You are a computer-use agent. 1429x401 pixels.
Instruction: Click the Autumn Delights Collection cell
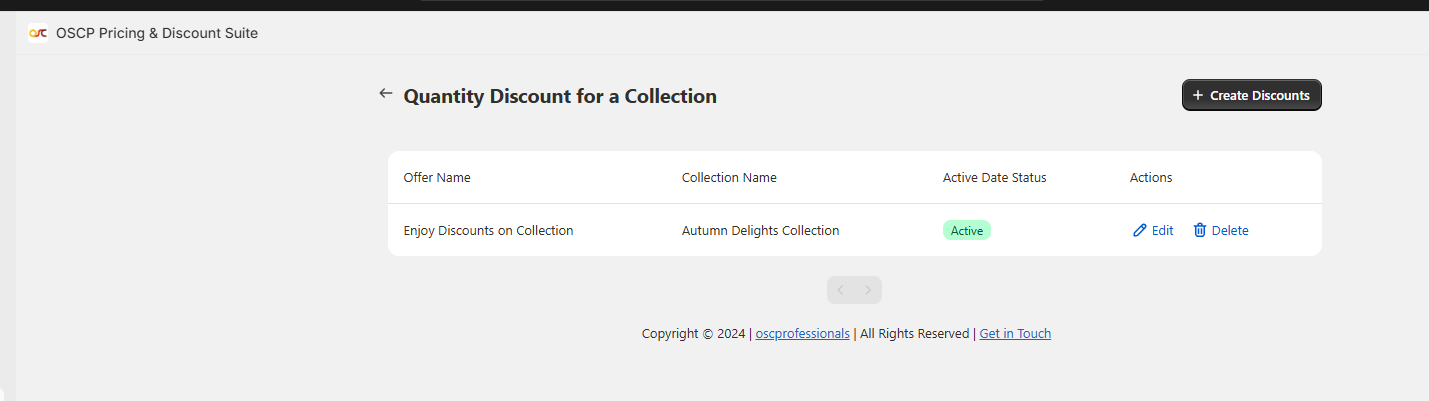click(760, 231)
